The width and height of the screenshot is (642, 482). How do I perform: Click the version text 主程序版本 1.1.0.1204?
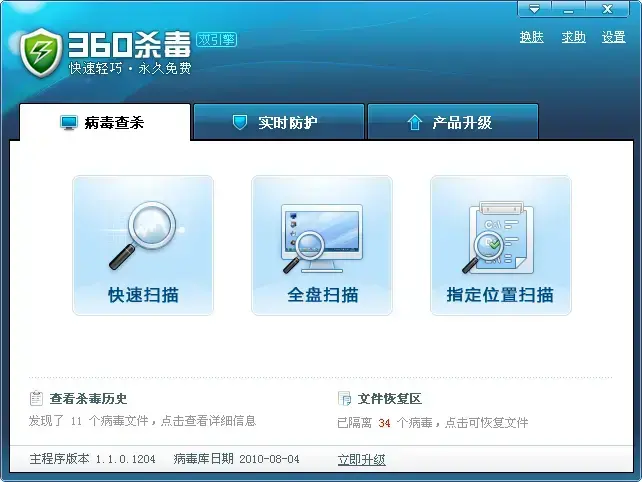pyautogui.click(x=93, y=459)
